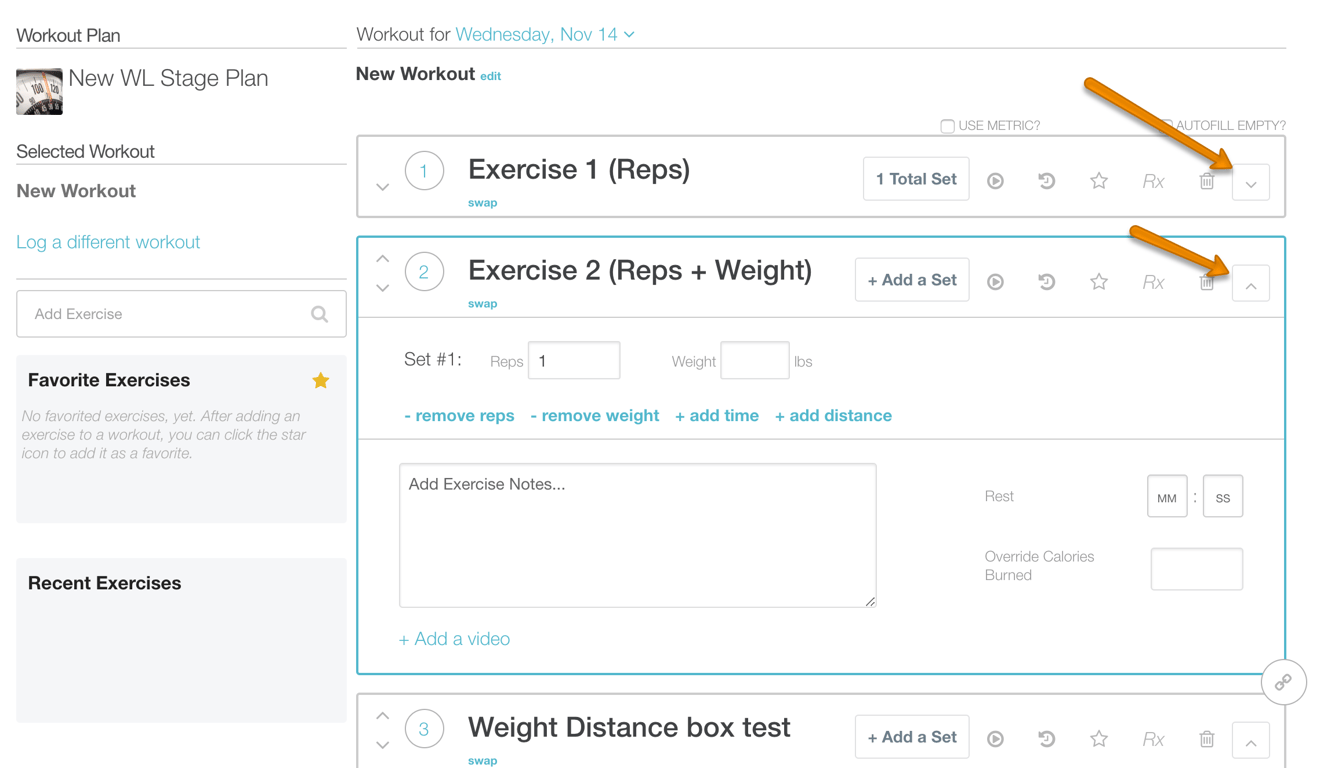
Task: Collapse the Exercise 2 panel
Action: [x=1251, y=284]
